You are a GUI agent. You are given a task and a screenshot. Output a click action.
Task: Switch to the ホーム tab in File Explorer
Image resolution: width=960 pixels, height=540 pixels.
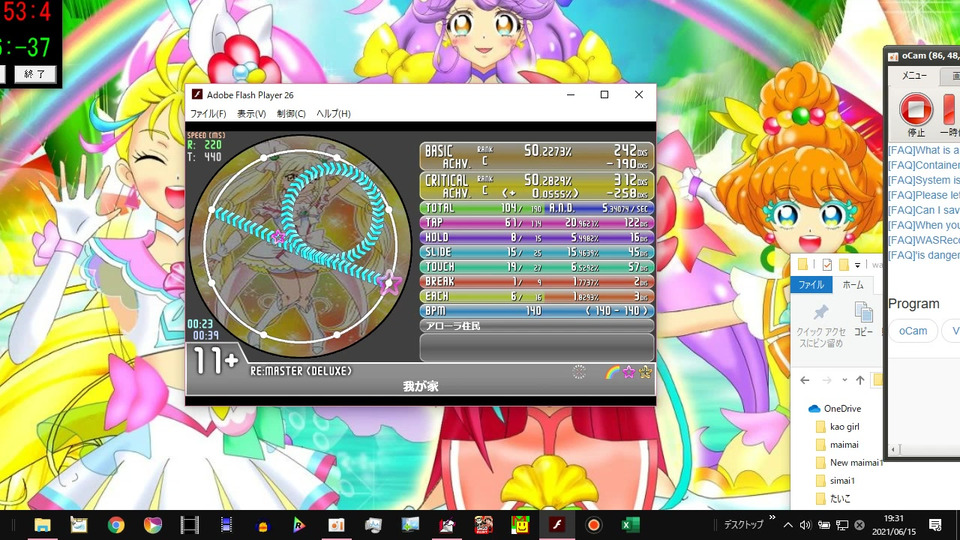pyautogui.click(x=853, y=285)
